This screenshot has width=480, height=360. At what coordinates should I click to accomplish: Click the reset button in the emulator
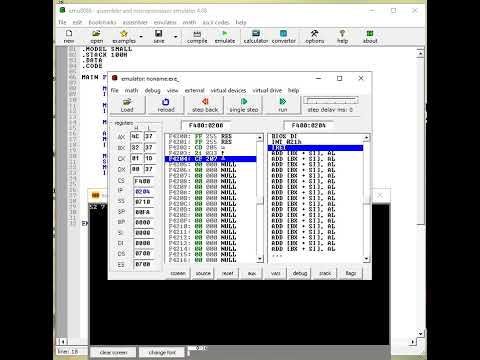227,273
